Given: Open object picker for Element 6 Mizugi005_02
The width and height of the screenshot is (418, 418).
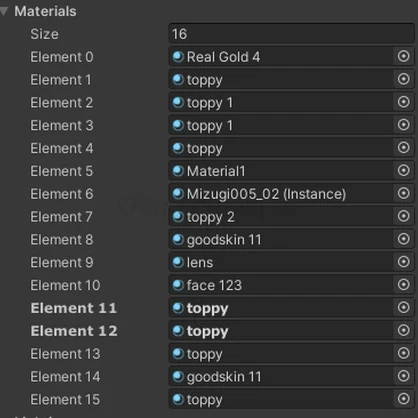Looking at the screenshot, I should pyautogui.click(x=403, y=193).
